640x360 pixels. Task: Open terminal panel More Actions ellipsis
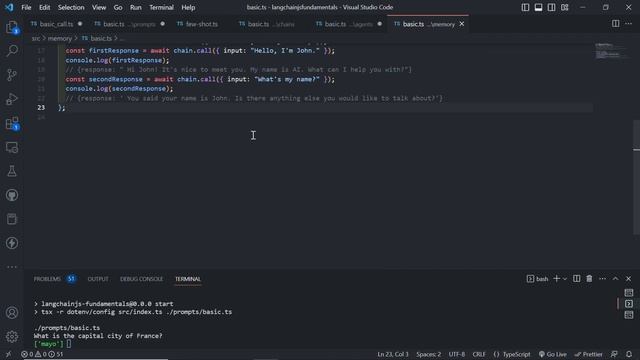click(x=602, y=279)
